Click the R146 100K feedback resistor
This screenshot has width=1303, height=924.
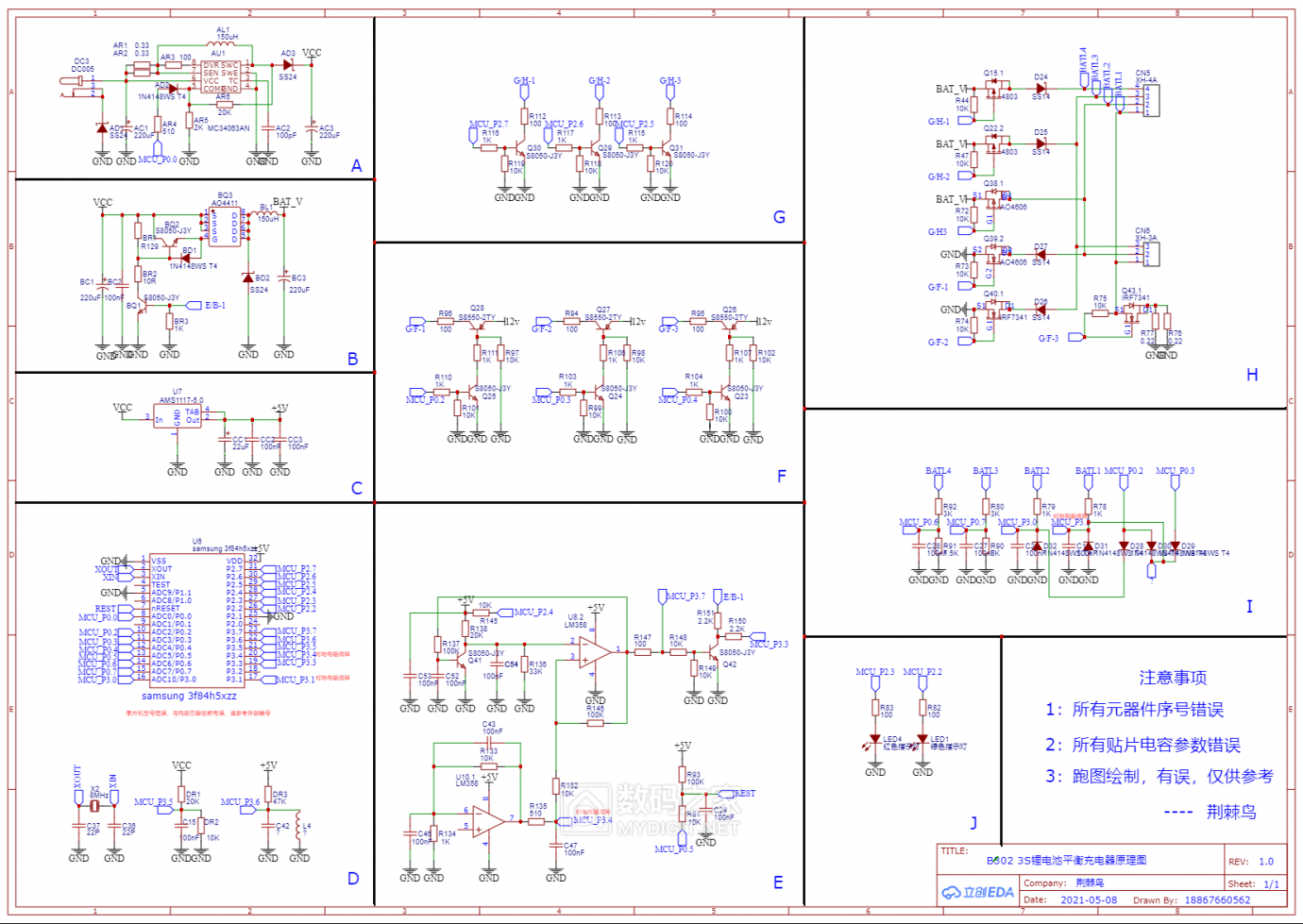pyautogui.click(x=595, y=721)
